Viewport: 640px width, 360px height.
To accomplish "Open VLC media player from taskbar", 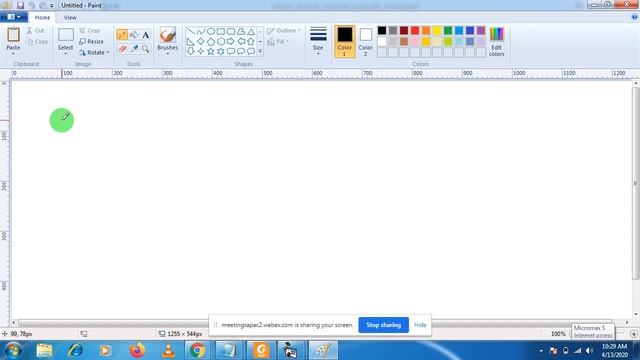I will (168, 350).
